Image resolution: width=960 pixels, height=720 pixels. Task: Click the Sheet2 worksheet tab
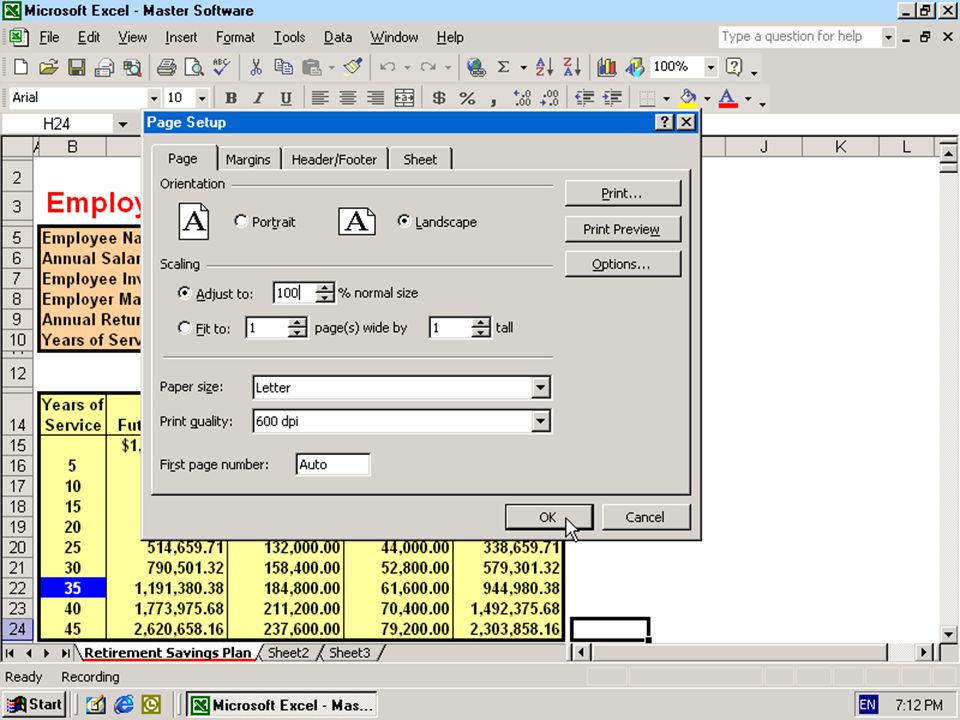(x=288, y=653)
